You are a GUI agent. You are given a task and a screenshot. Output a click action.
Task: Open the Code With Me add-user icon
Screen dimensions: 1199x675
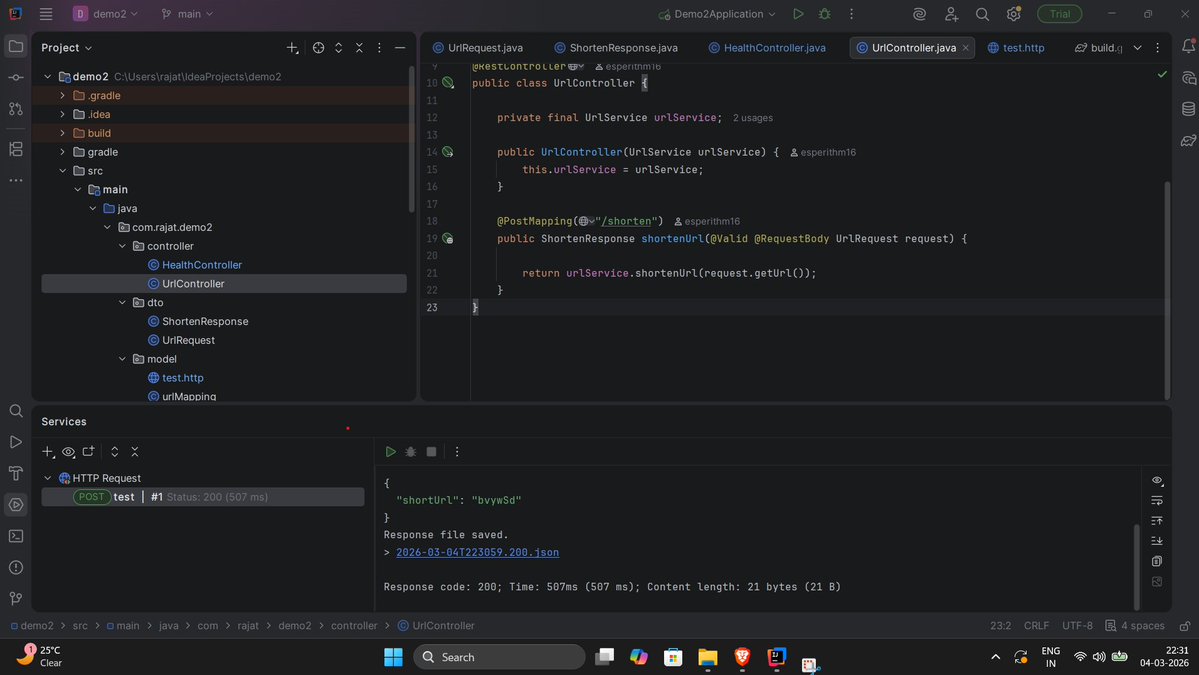click(x=950, y=14)
